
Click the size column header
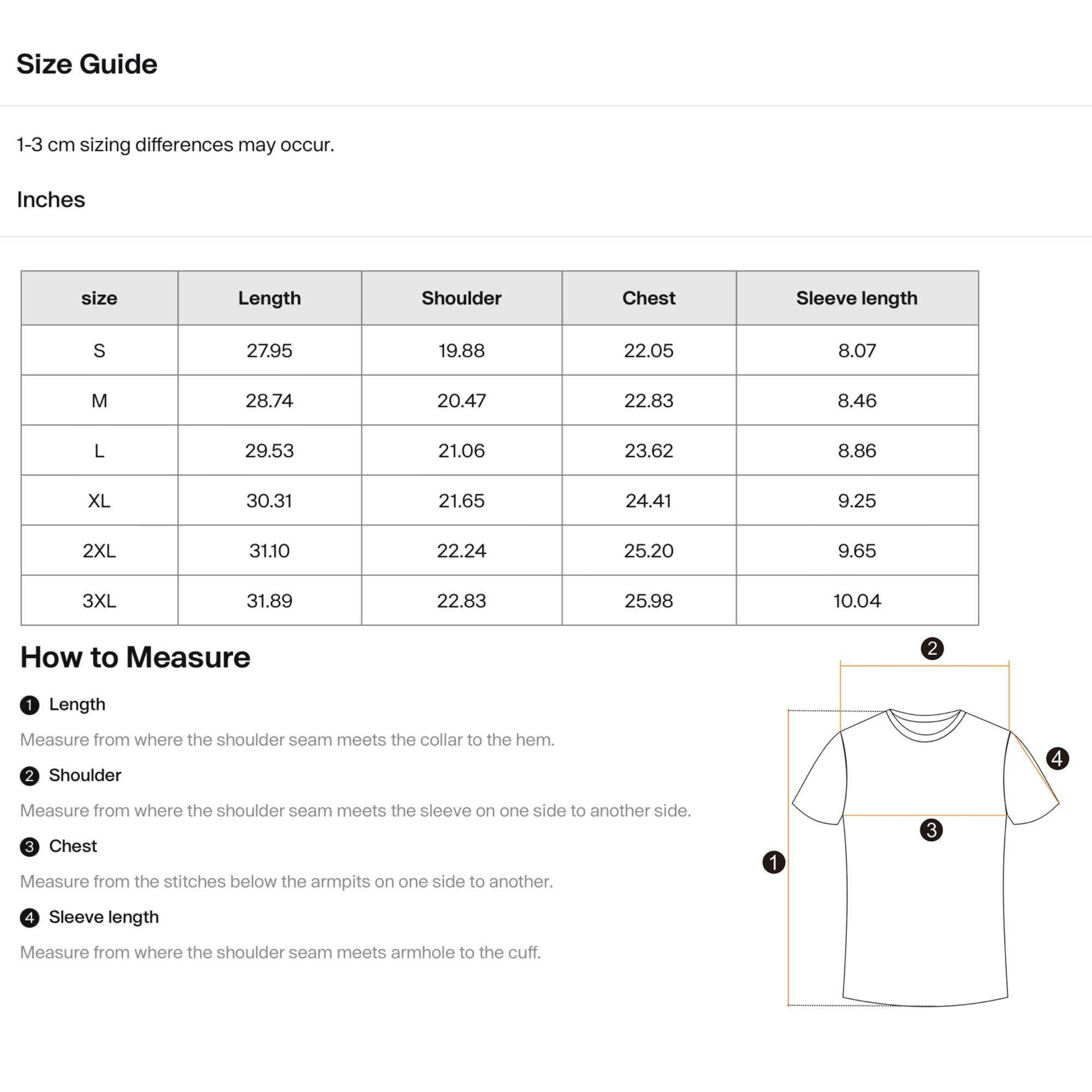(x=99, y=298)
